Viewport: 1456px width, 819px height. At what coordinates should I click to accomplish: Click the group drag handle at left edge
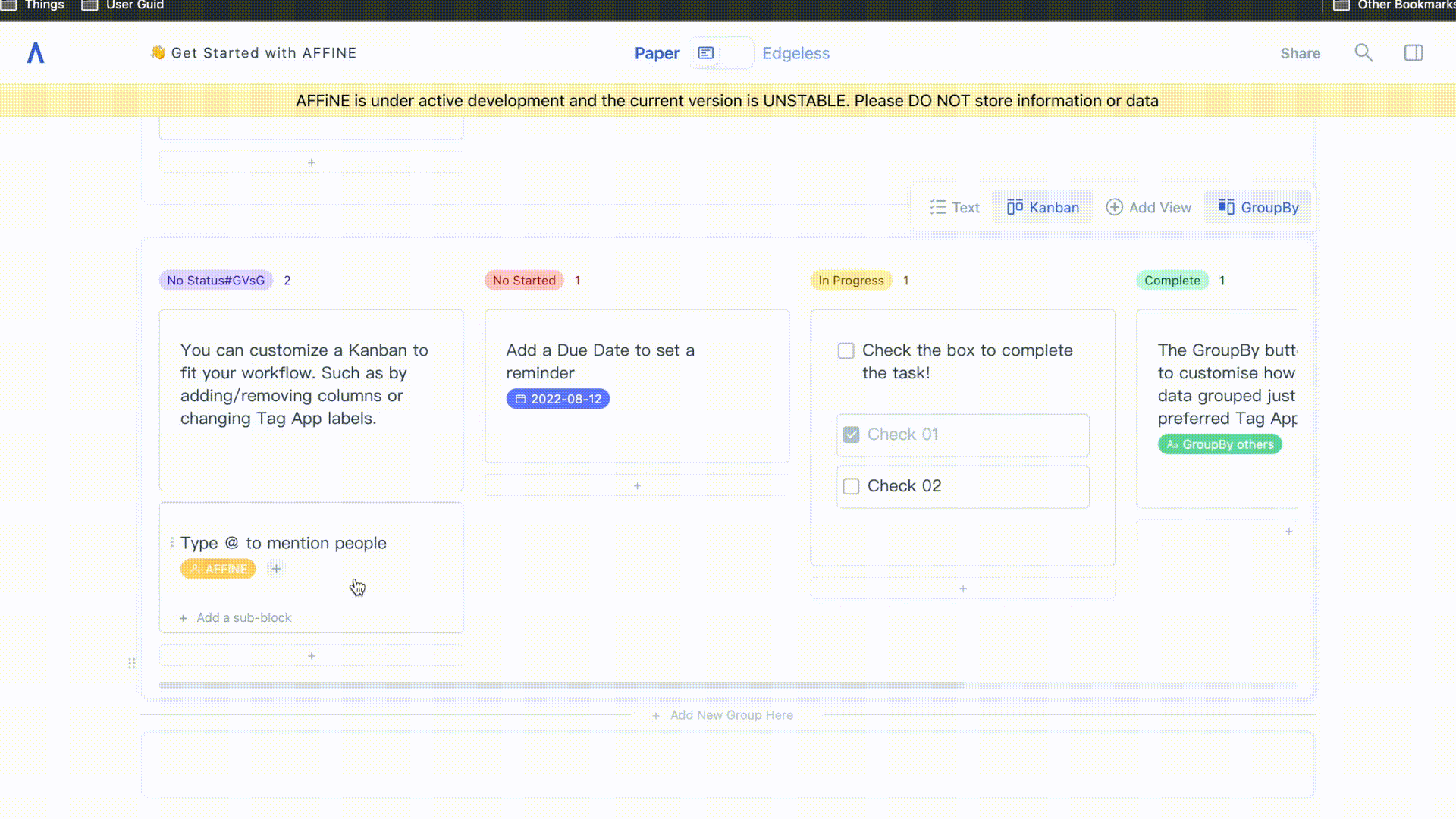coord(132,664)
